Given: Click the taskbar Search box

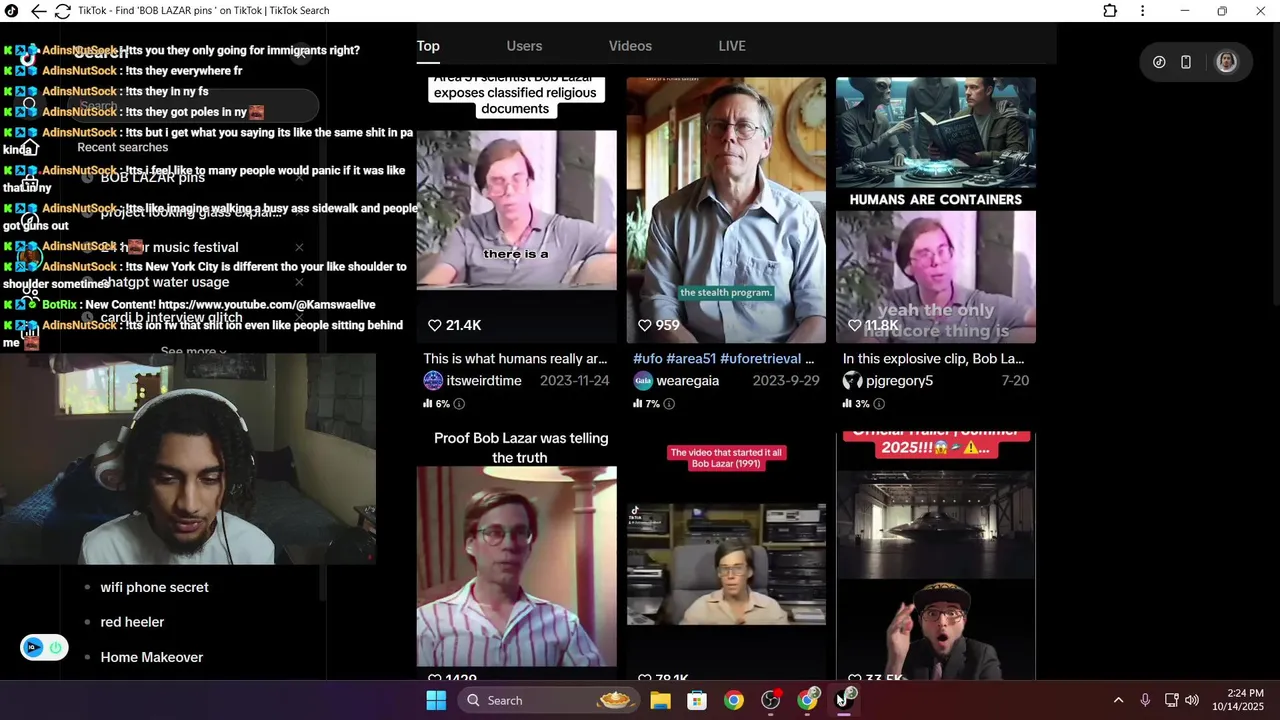Looking at the screenshot, I should click(x=550, y=700).
